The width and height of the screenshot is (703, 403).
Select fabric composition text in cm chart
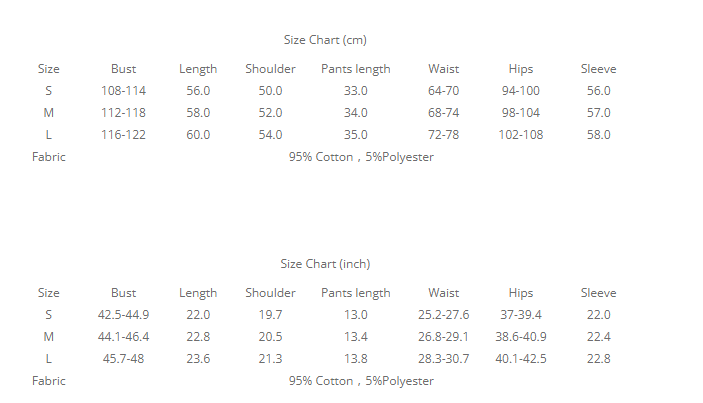(361, 157)
